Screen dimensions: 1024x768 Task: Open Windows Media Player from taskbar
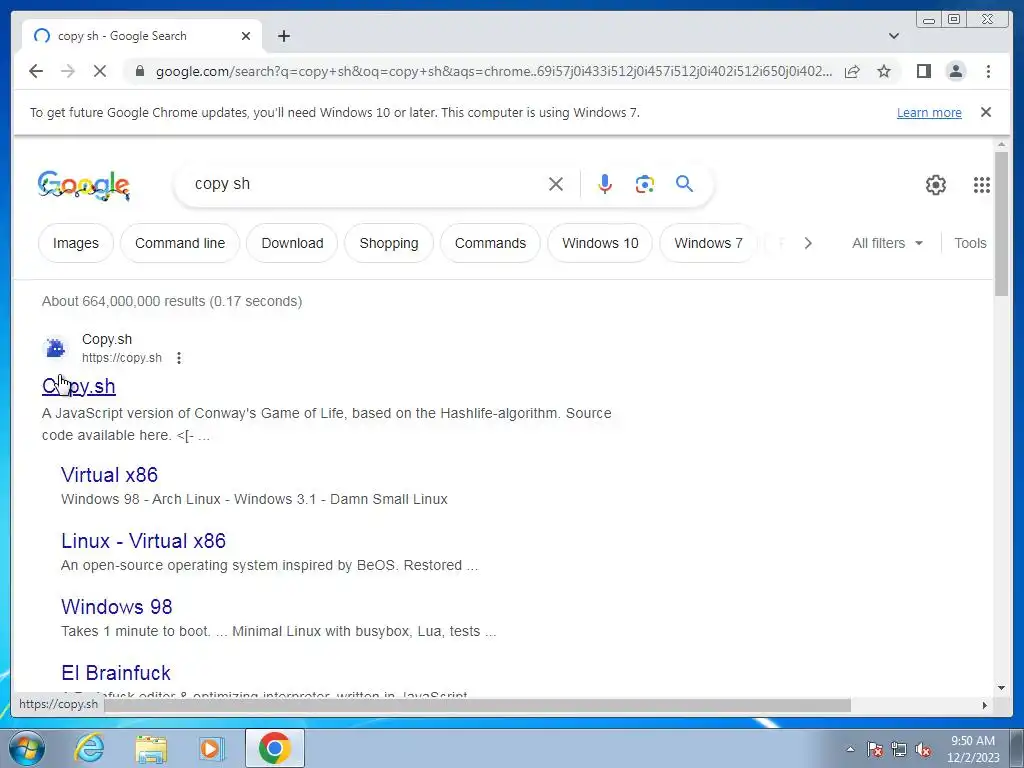tap(211, 748)
